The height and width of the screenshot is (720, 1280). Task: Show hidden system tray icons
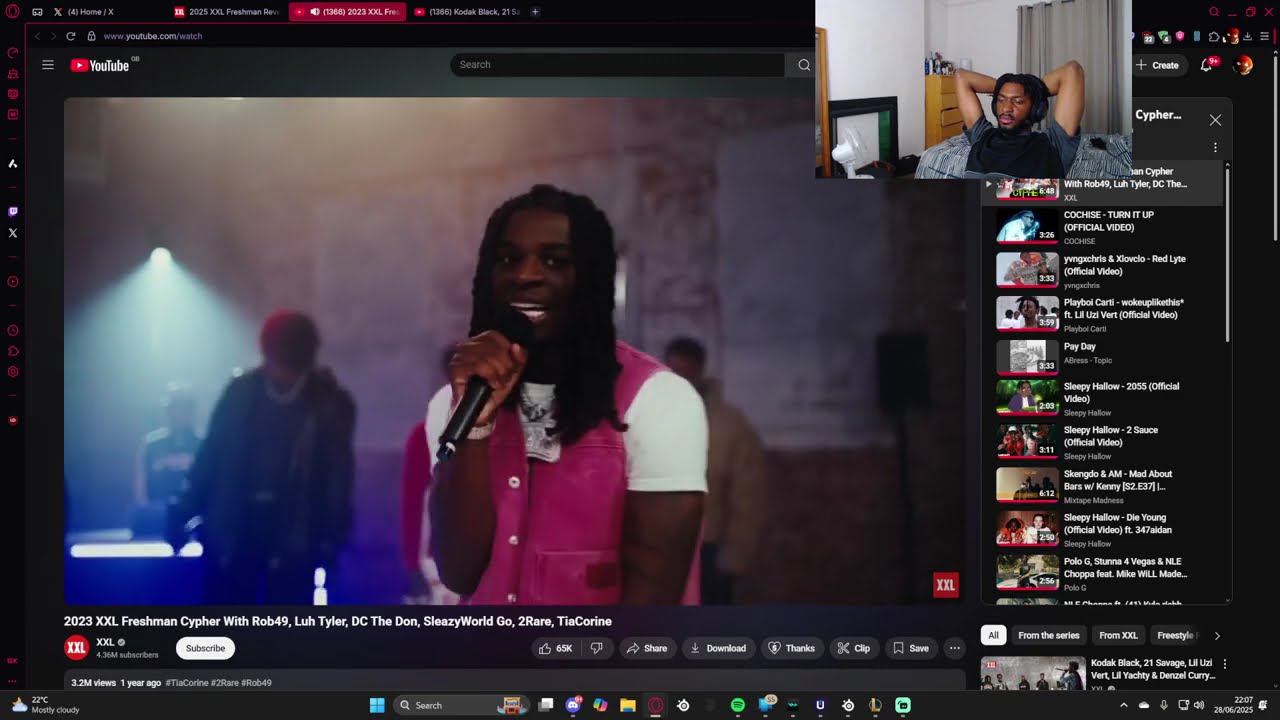point(1123,705)
